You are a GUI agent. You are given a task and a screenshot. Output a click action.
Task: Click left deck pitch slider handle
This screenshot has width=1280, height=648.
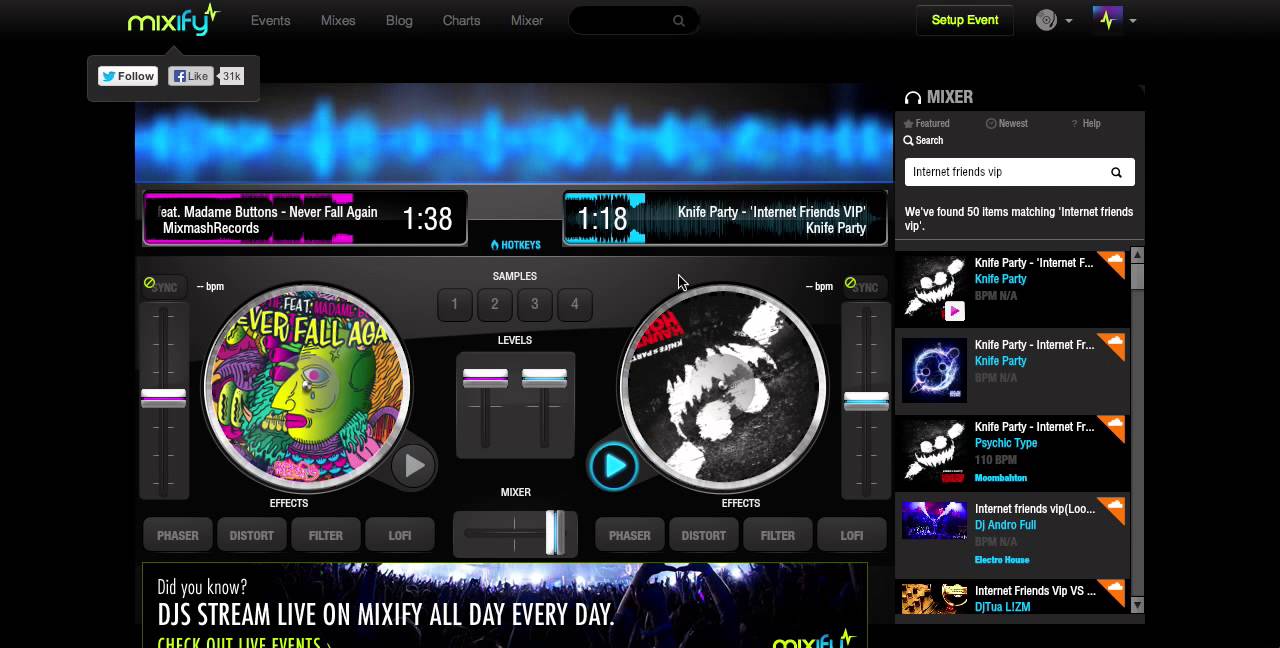point(164,398)
